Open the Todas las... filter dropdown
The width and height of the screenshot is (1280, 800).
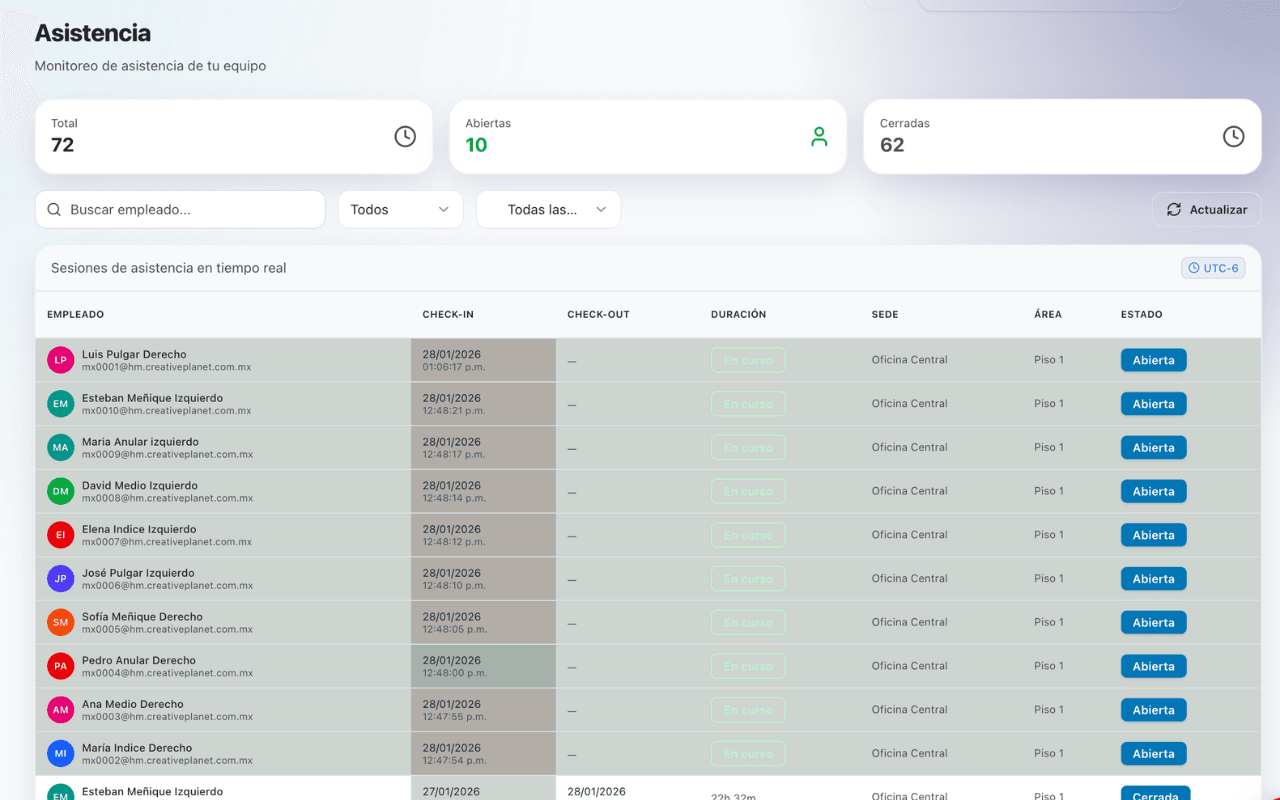pos(548,209)
